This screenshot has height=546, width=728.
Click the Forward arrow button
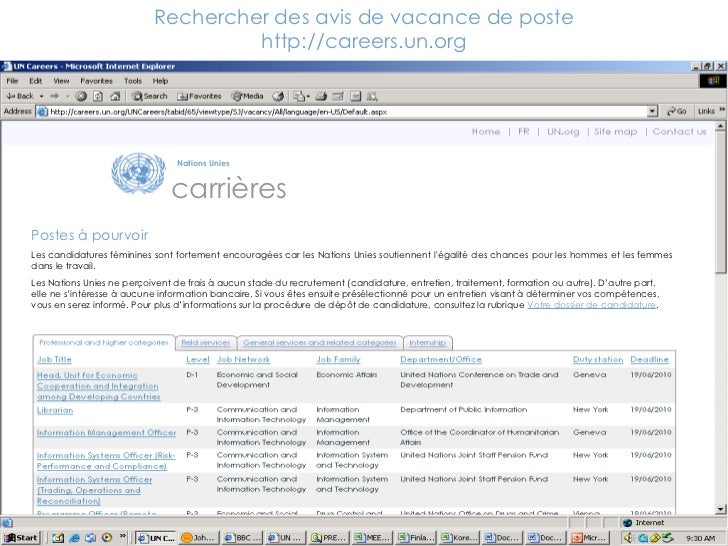[x=54, y=96]
